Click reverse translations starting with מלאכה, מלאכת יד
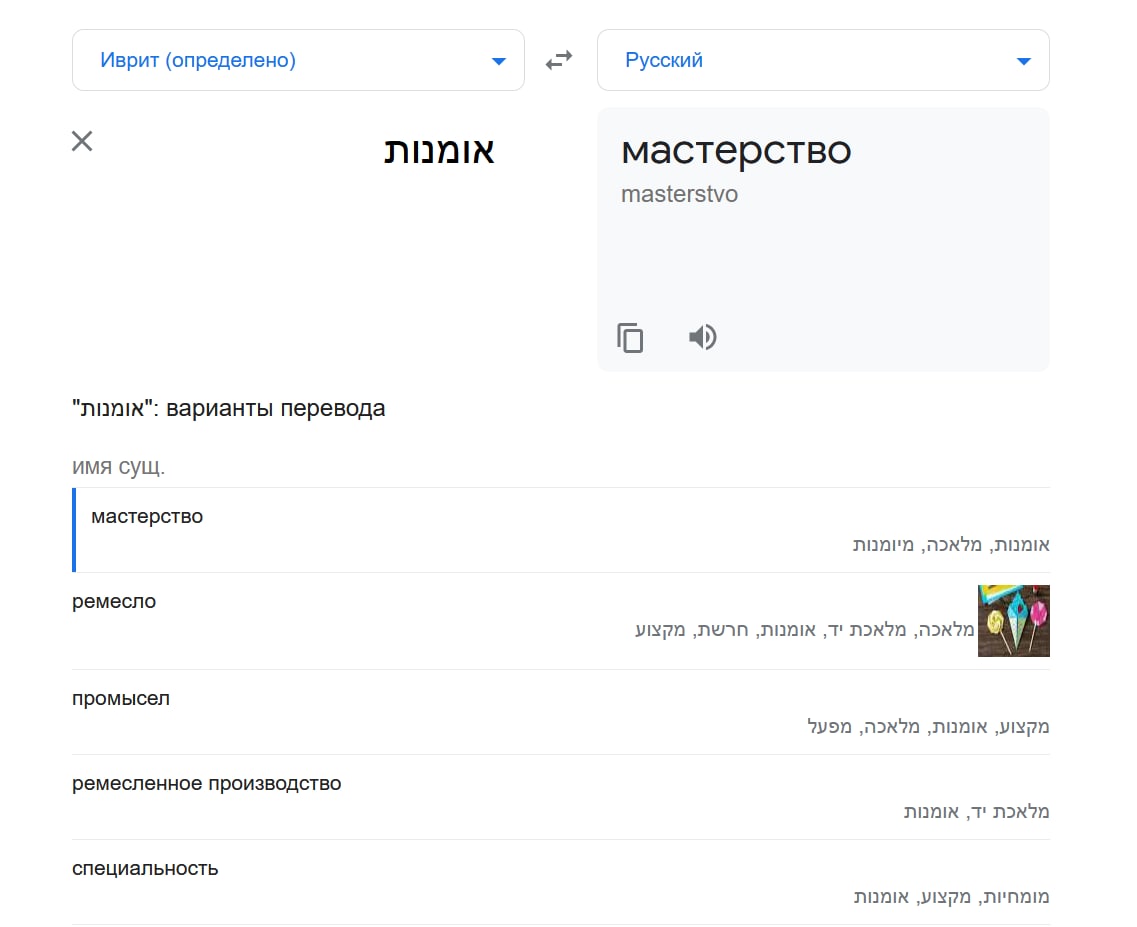The image size is (1137, 927). [x=805, y=630]
